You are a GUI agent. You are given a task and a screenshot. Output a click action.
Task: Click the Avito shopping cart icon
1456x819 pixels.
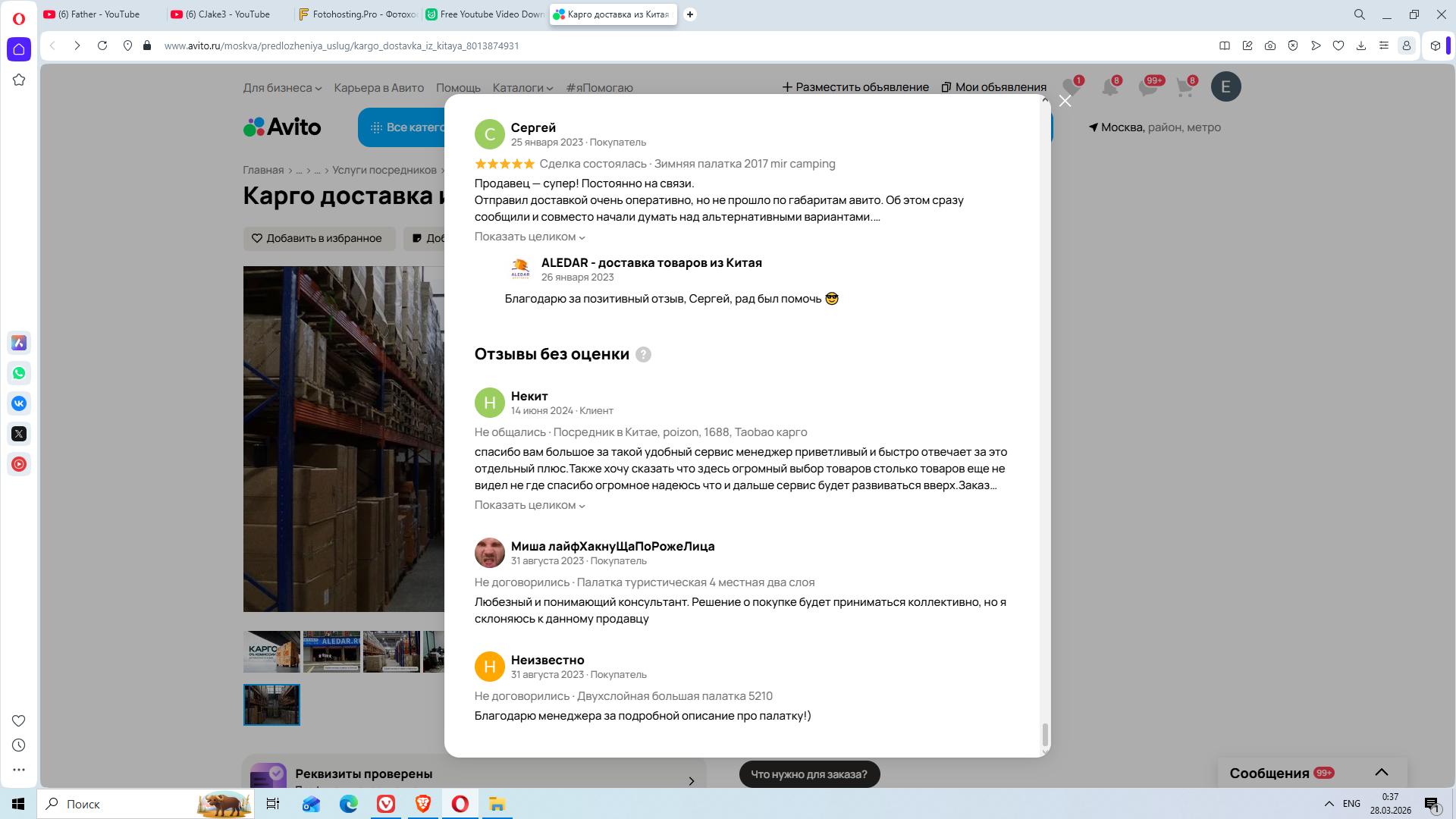coord(1185,87)
